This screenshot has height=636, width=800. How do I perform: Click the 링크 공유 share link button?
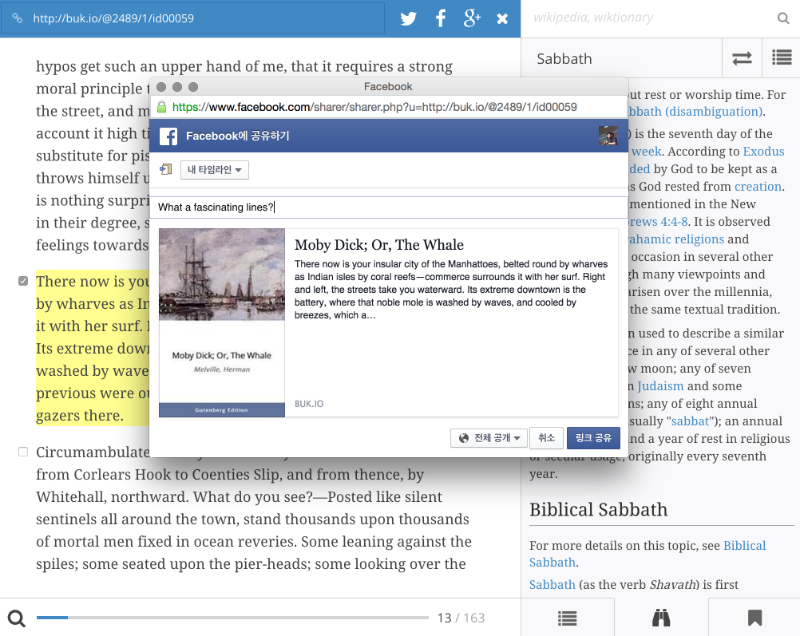tap(593, 438)
